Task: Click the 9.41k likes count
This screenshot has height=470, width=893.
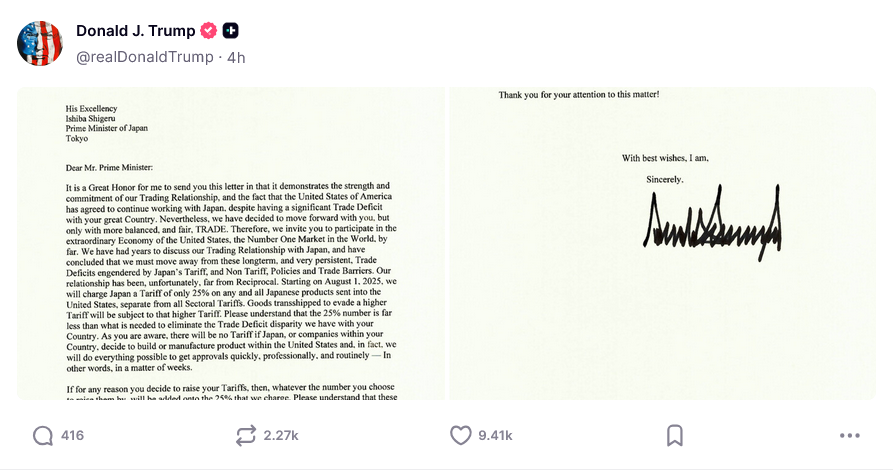Action: click(x=495, y=436)
